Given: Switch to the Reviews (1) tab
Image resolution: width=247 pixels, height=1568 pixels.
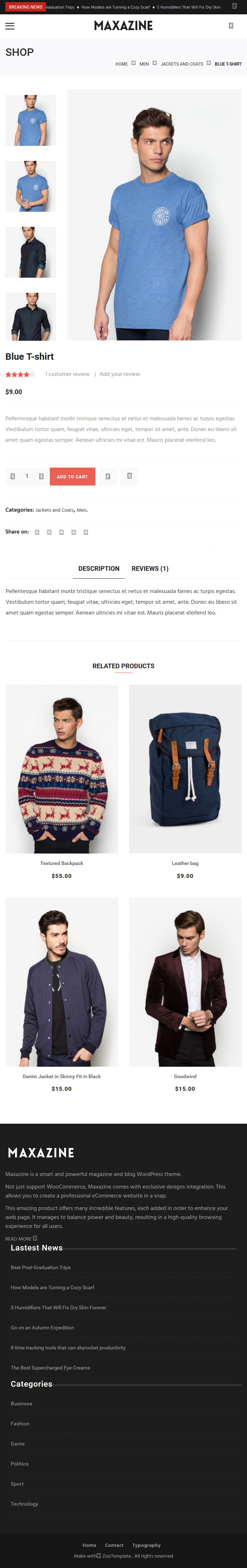Looking at the screenshot, I should [150, 569].
